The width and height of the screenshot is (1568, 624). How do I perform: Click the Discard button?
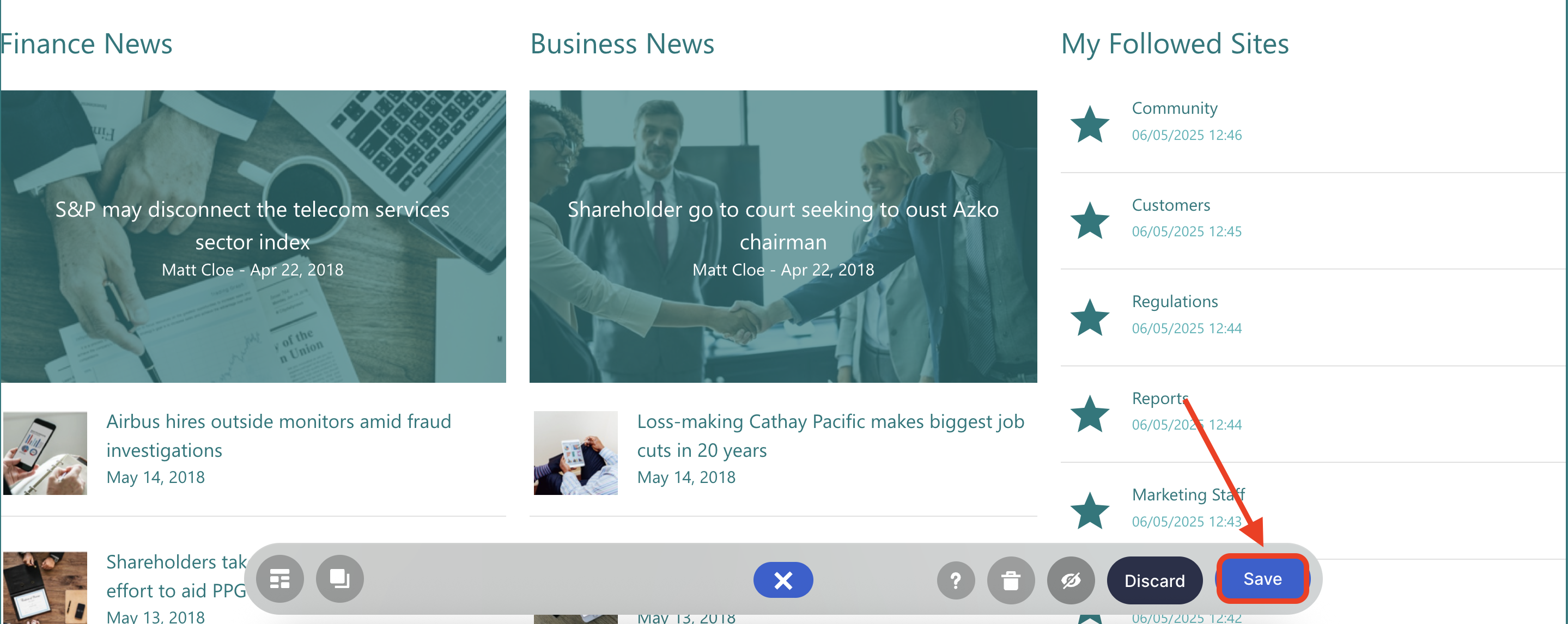click(x=1154, y=581)
